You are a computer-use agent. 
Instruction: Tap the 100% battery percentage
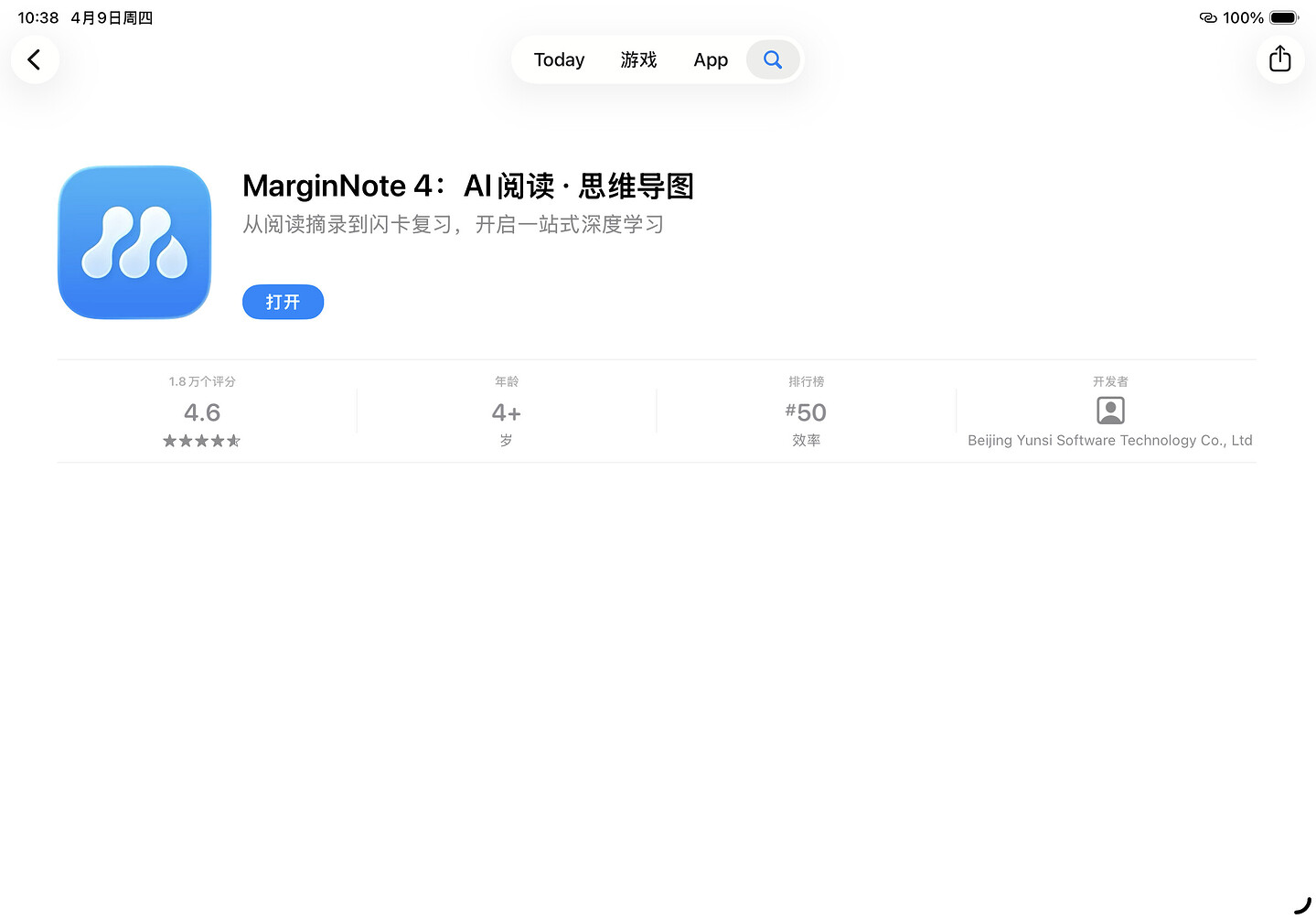[1243, 17]
